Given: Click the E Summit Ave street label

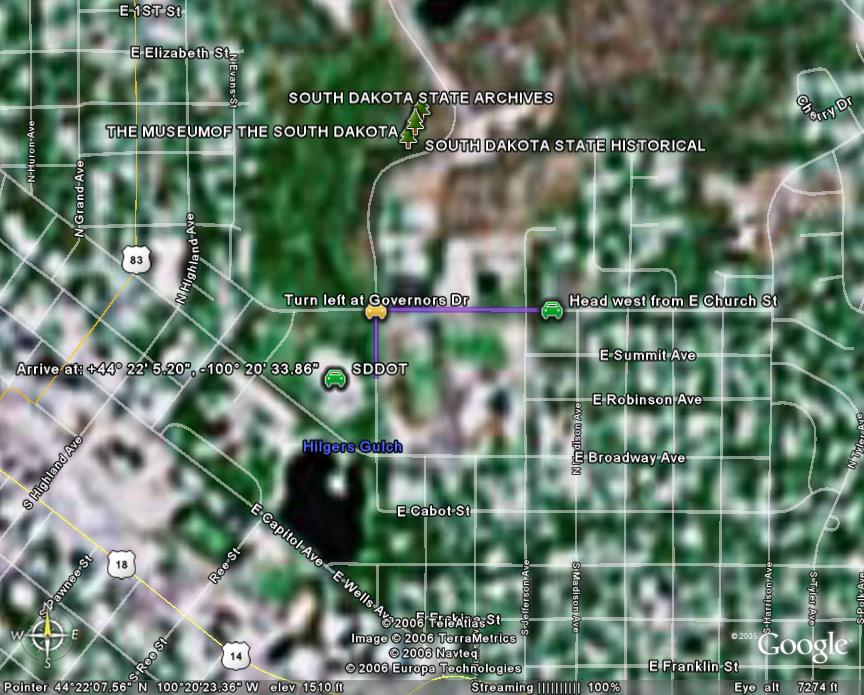Looking at the screenshot, I should pos(647,355).
